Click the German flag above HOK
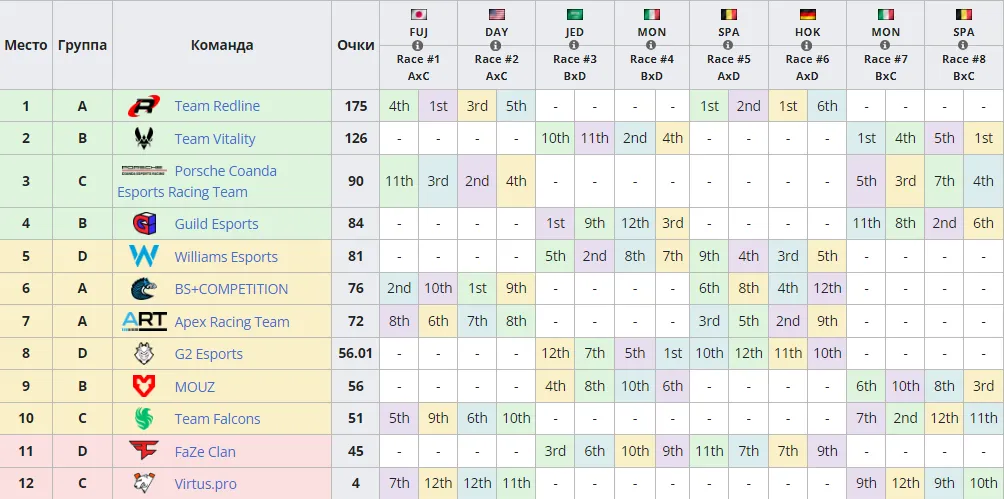1004x499 pixels. (807, 15)
